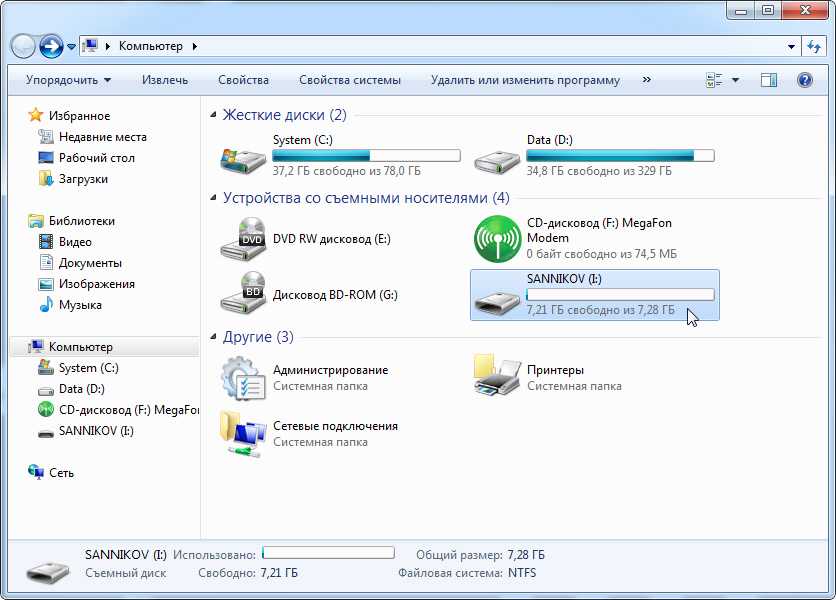The image size is (836, 600).
Task: Select the SANNIKOV (I:) removable drive icon
Action: pyautogui.click(x=497, y=303)
